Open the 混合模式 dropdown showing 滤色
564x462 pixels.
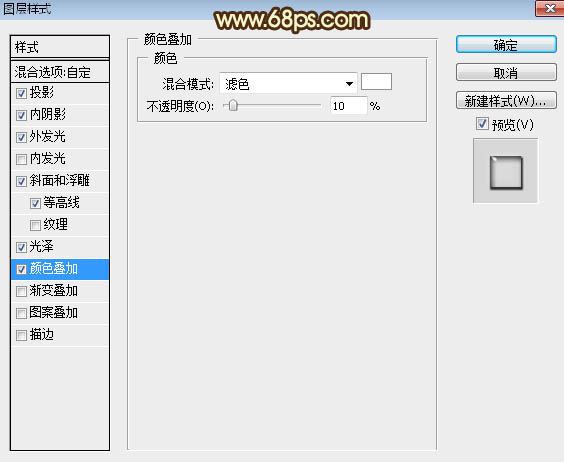pos(288,84)
